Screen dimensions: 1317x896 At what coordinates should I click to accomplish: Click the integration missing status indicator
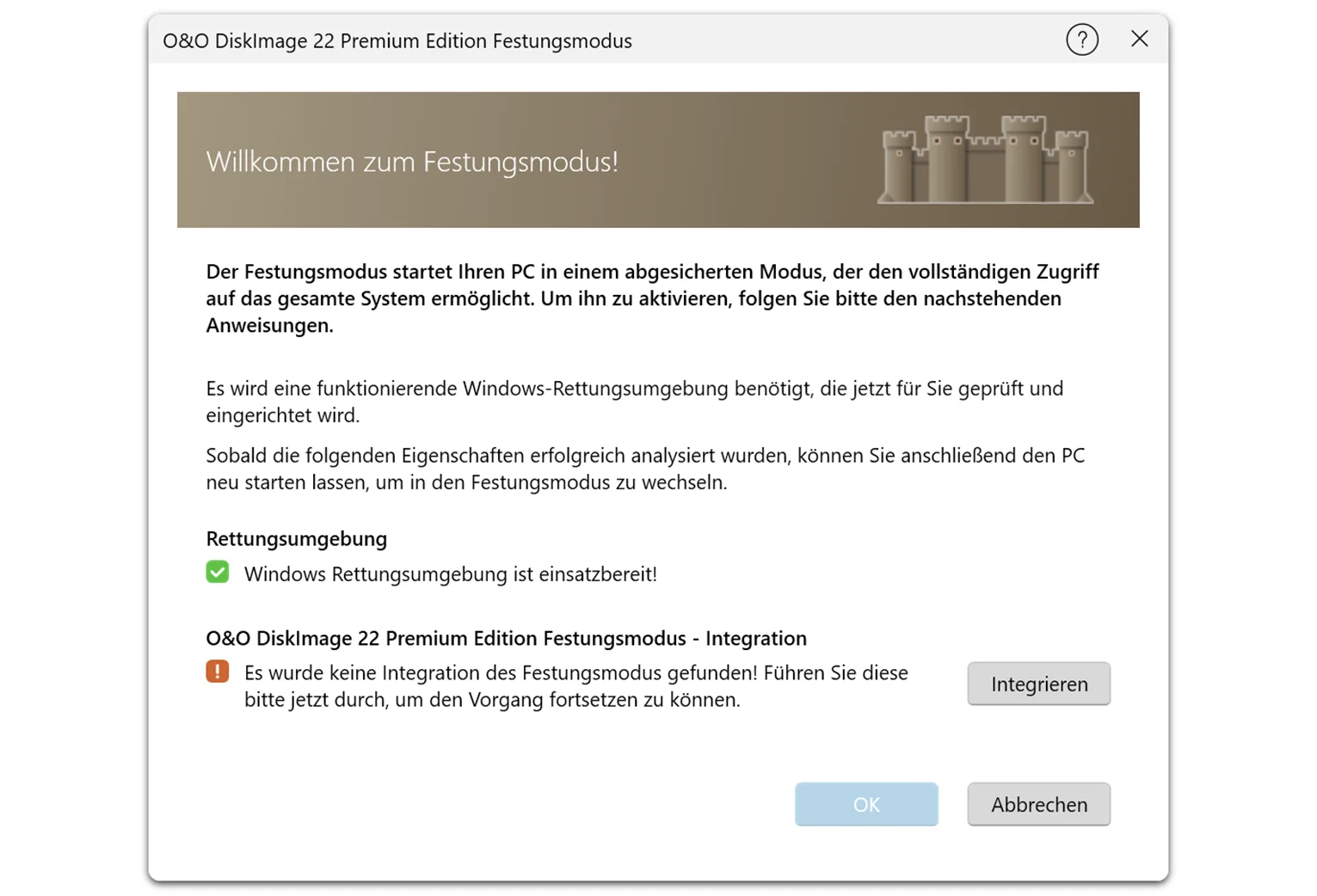218,671
